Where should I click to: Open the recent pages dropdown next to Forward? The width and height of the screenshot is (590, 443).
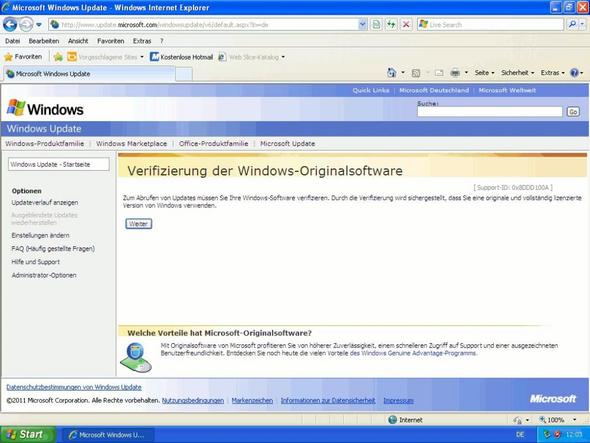tap(39, 25)
